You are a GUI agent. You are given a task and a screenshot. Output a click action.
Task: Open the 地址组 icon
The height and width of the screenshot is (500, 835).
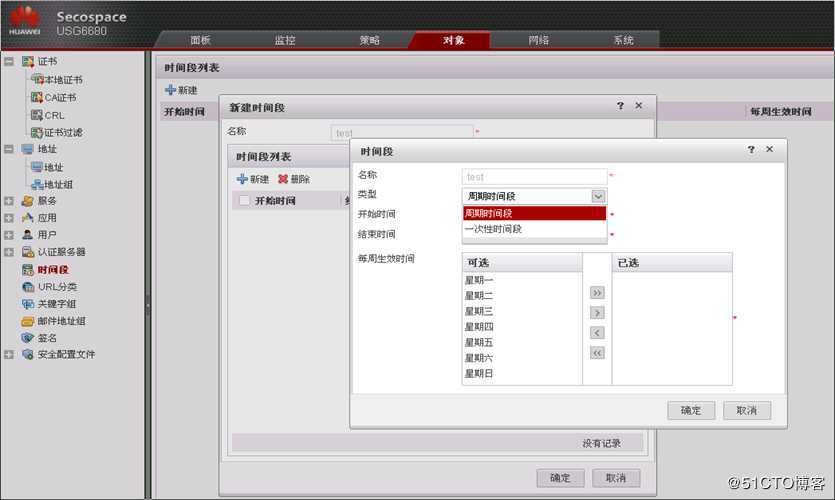click(37, 185)
